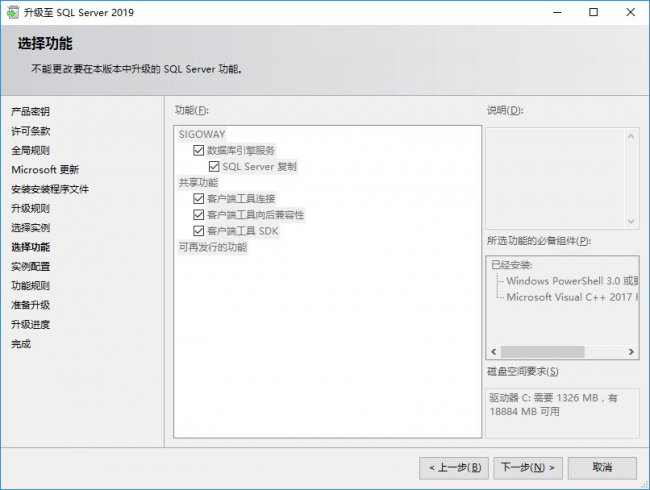This screenshot has height=490, width=650.
Task: Select the 已经安装 prerequisites node
Action: [512, 264]
